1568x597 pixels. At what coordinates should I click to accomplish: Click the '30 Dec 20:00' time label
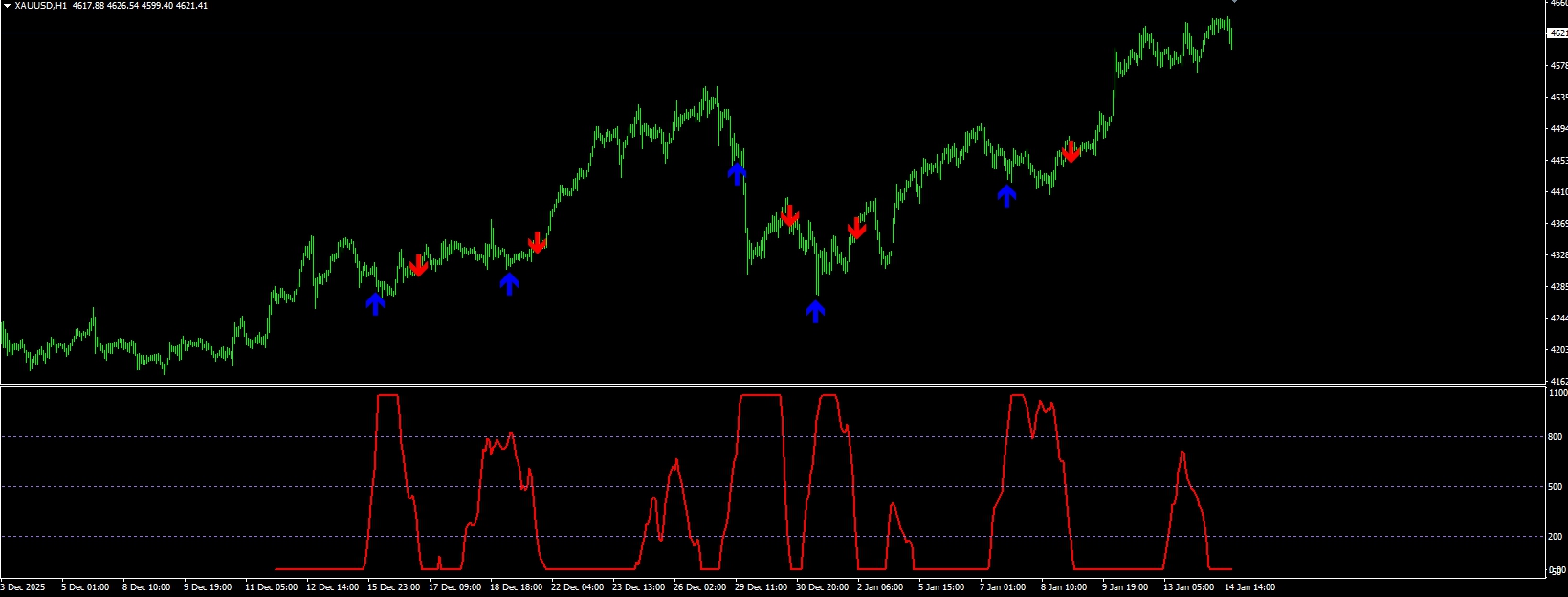click(823, 587)
